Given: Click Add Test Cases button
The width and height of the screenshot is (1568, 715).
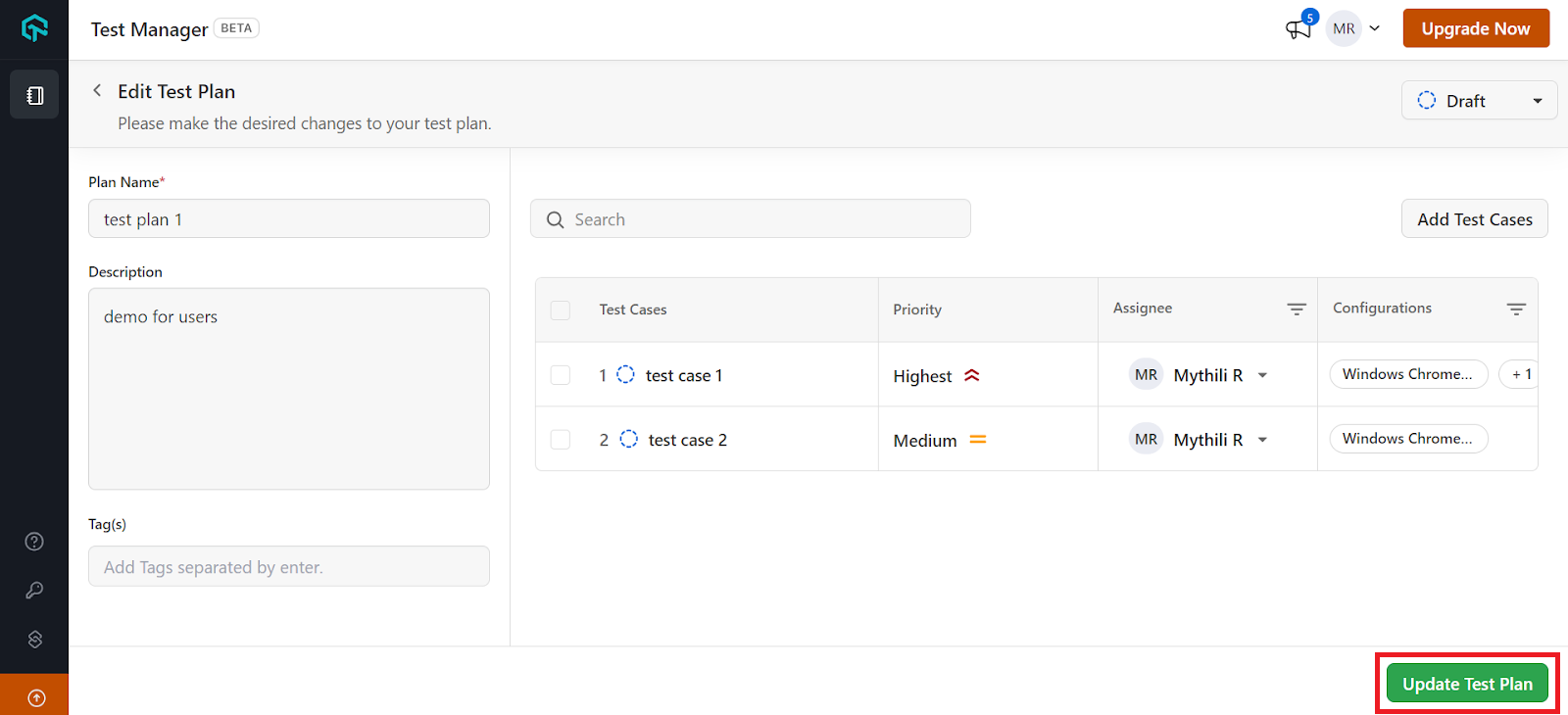Looking at the screenshot, I should (1475, 218).
